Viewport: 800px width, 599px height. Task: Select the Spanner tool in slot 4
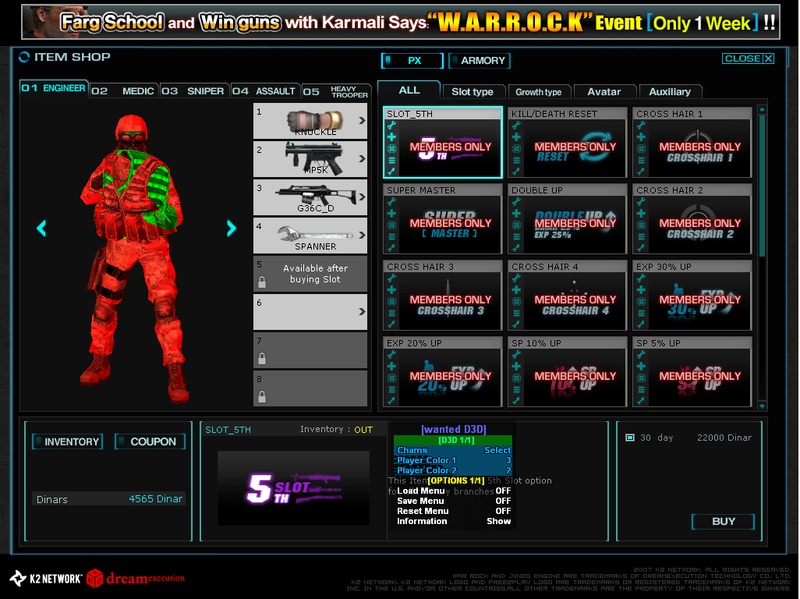pyautogui.click(x=310, y=236)
